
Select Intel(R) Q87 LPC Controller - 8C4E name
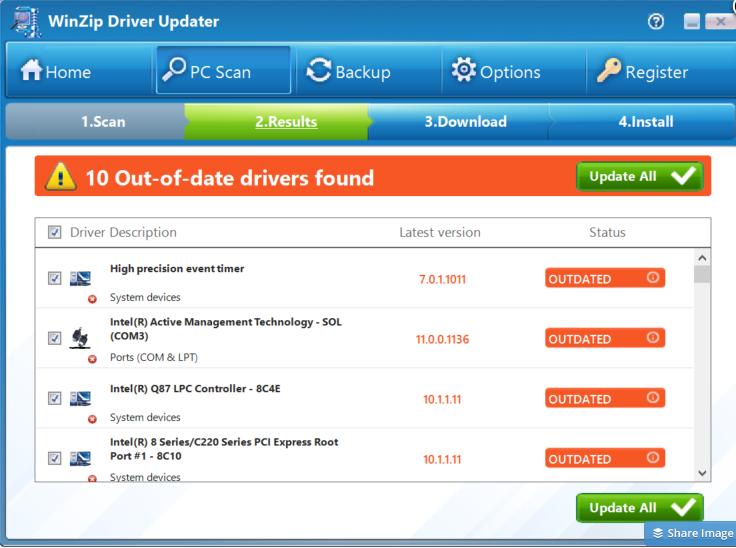tap(195, 389)
